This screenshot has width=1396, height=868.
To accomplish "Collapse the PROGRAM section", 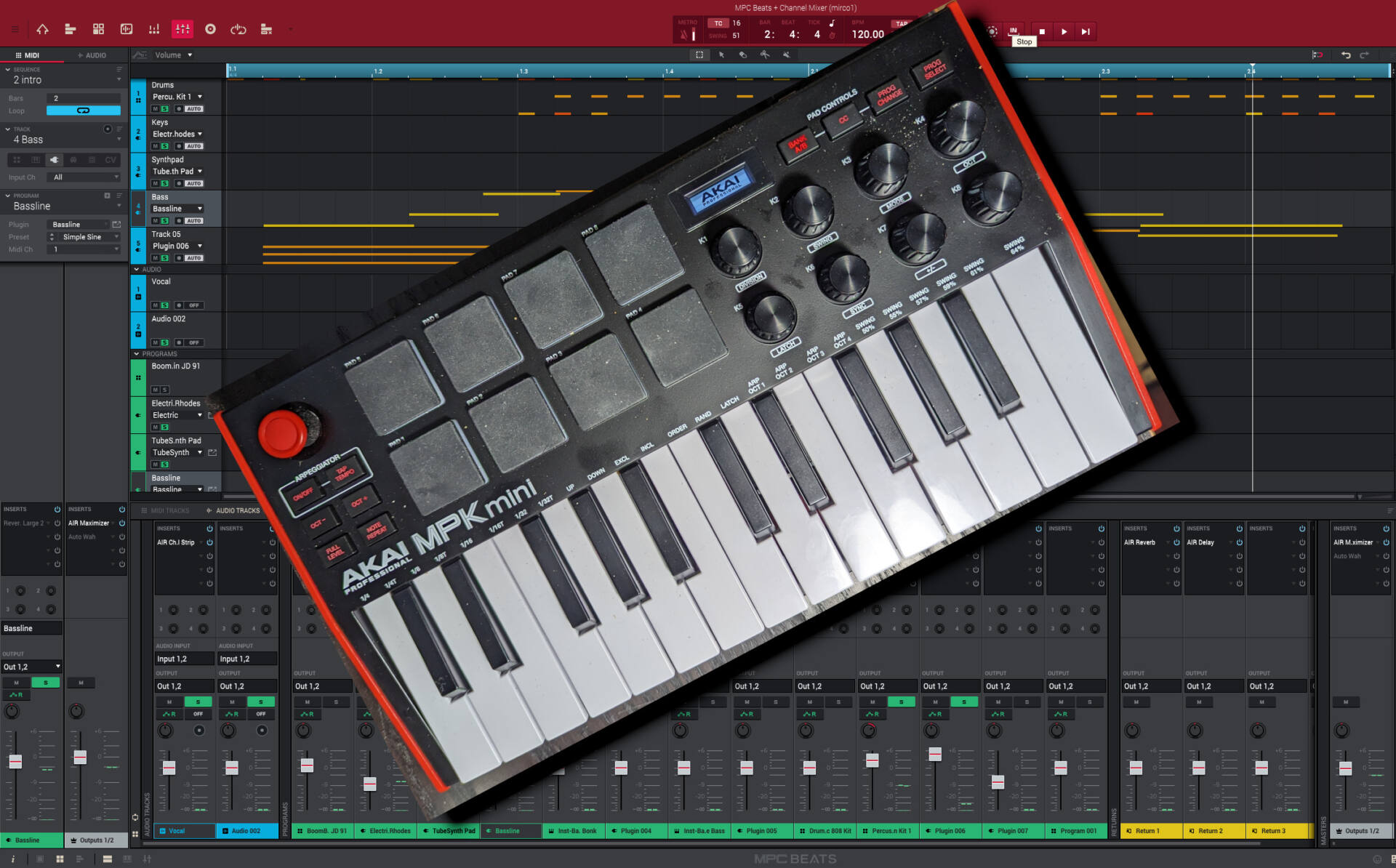I will 7,196.
